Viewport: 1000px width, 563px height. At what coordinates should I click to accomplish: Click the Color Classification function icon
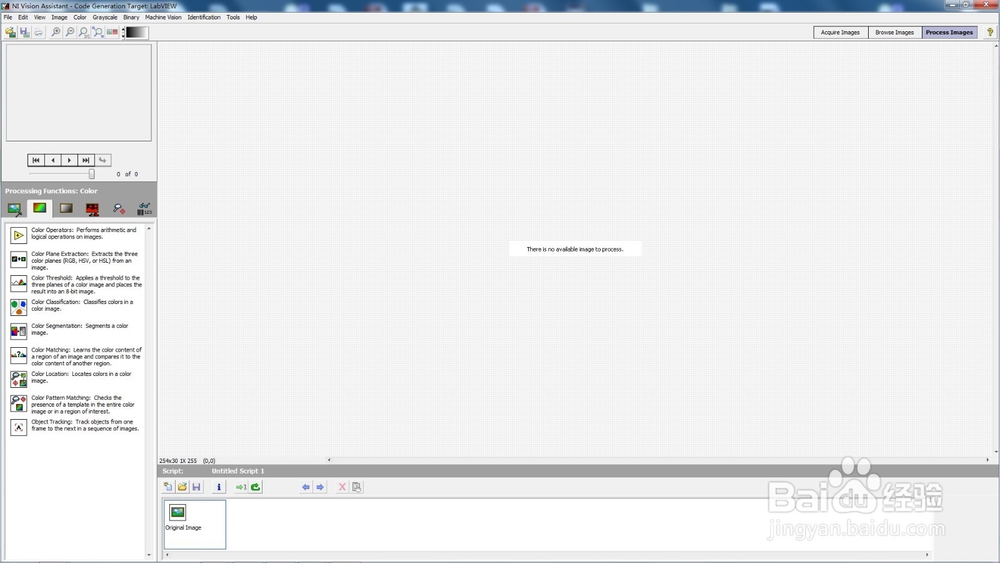[x=18, y=307]
